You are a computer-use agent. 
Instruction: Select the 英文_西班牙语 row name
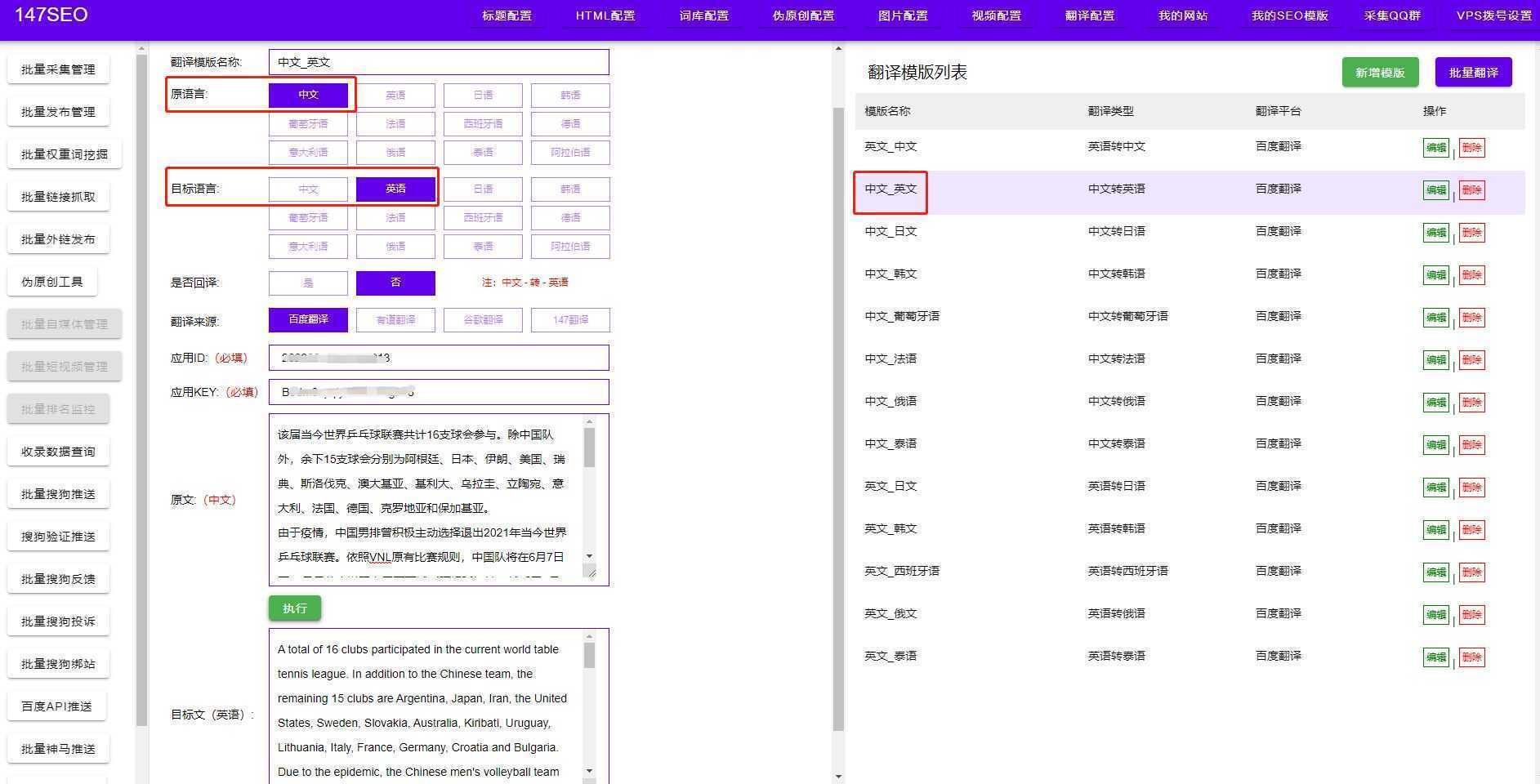tap(902, 571)
